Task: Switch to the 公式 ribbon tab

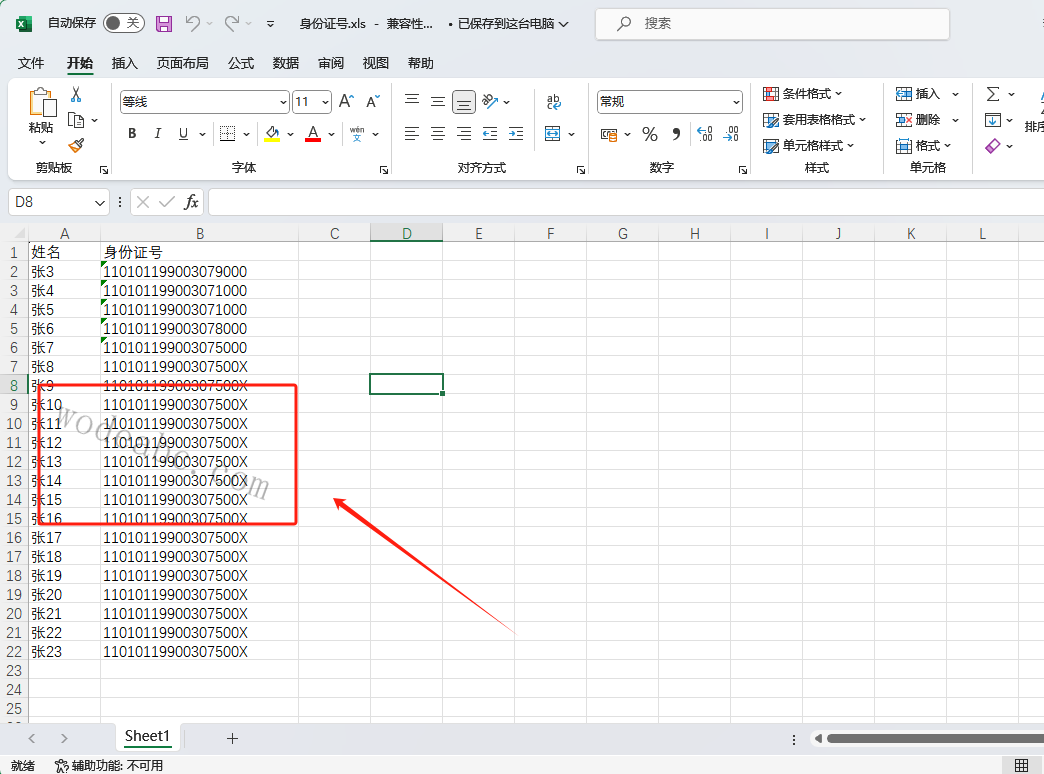Action: 241,63
